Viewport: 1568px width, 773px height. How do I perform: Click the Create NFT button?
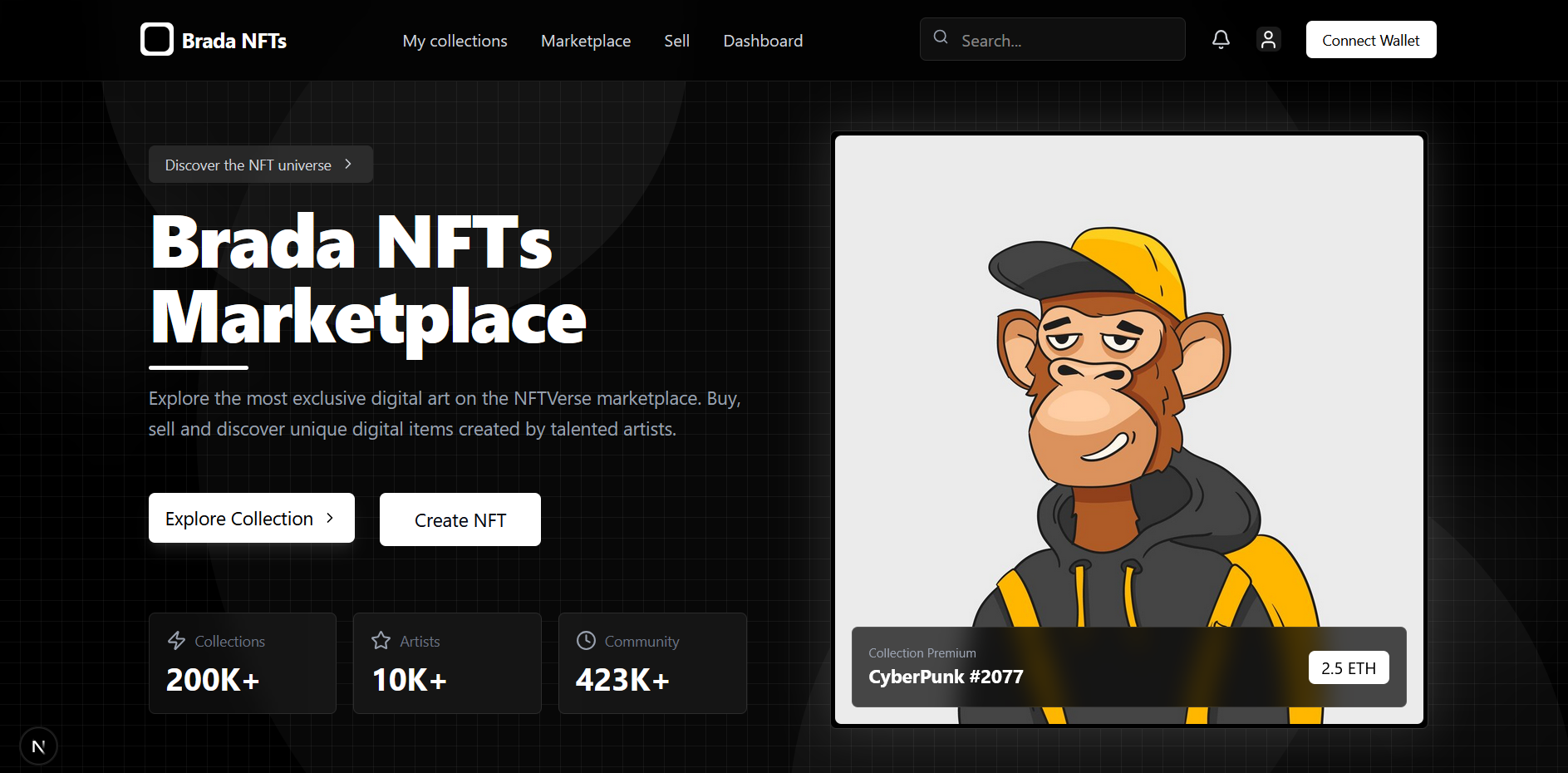pyautogui.click(x=460, y=519)
